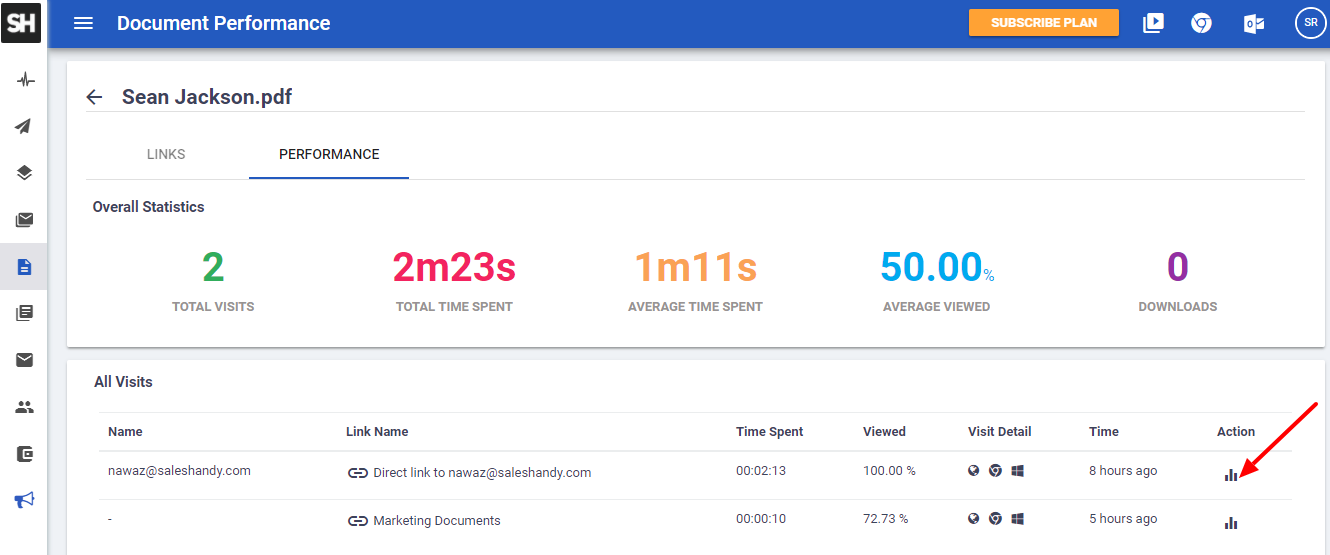
Task: Open the team people sidebar icon
Action: click(24, 407)
